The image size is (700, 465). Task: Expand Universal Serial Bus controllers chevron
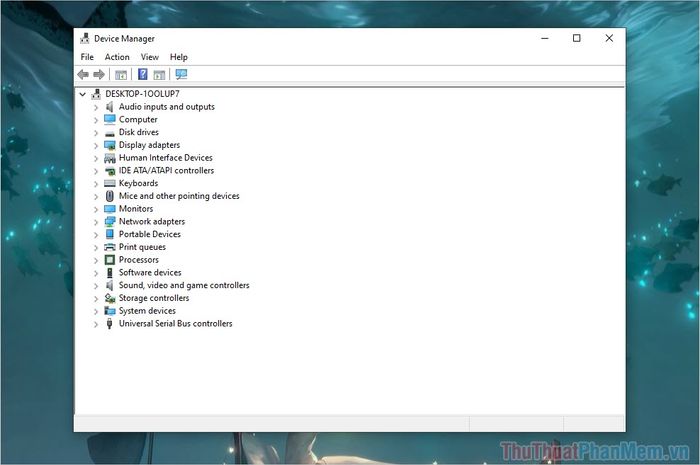point(96,324)
